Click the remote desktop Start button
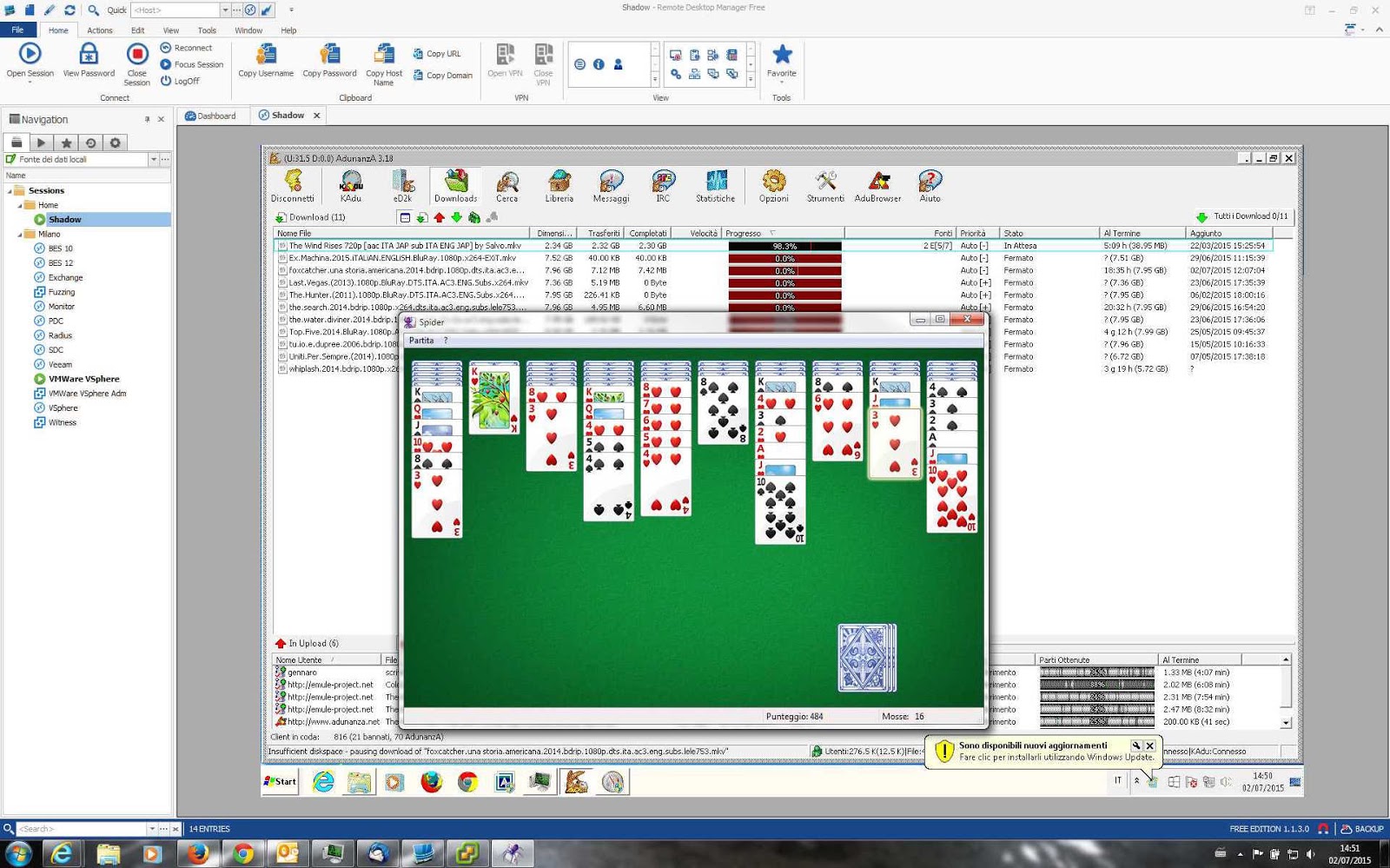 click(x=281, y=782)
